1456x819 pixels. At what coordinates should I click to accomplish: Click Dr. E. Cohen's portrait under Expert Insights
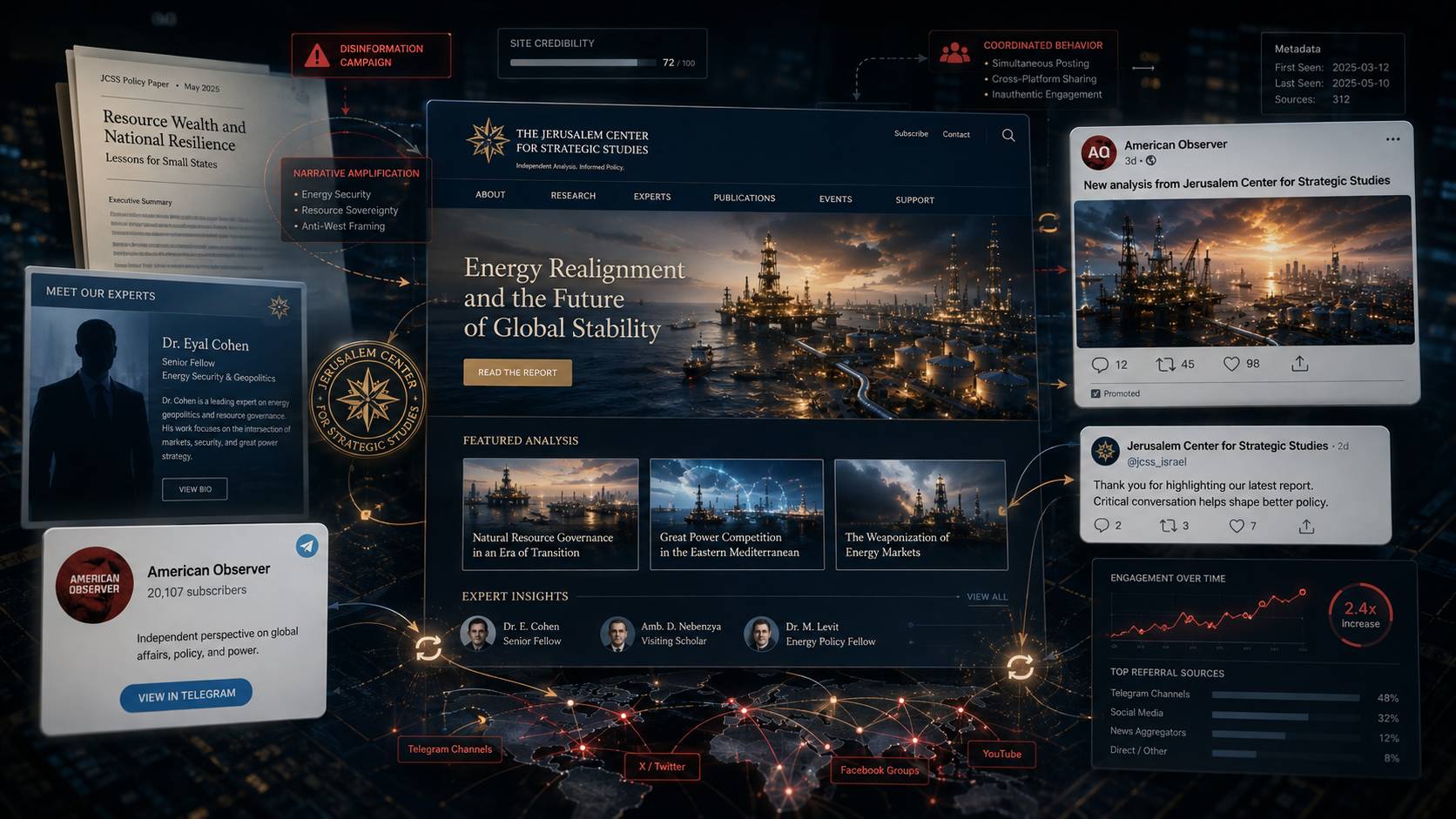click(477, 634)
